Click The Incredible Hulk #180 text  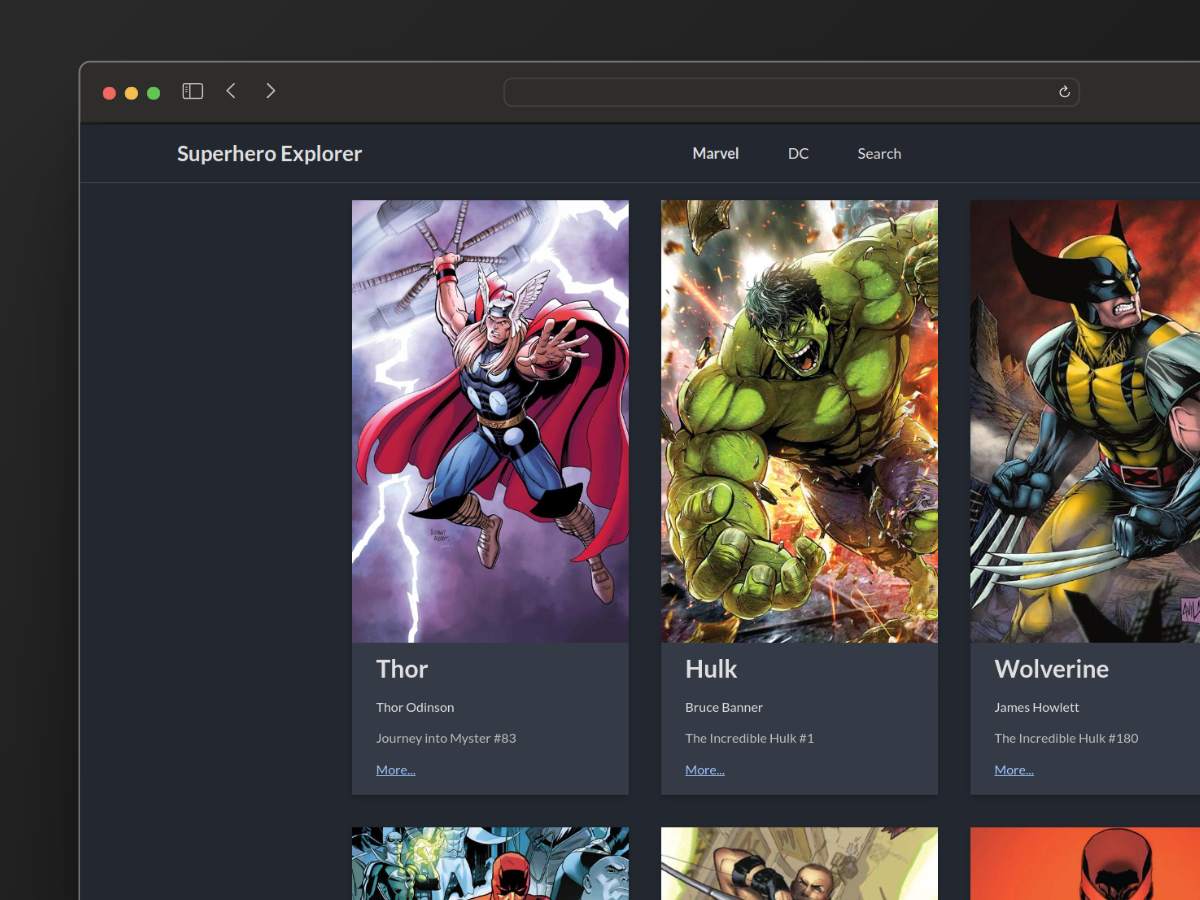tap(1066, 738)
